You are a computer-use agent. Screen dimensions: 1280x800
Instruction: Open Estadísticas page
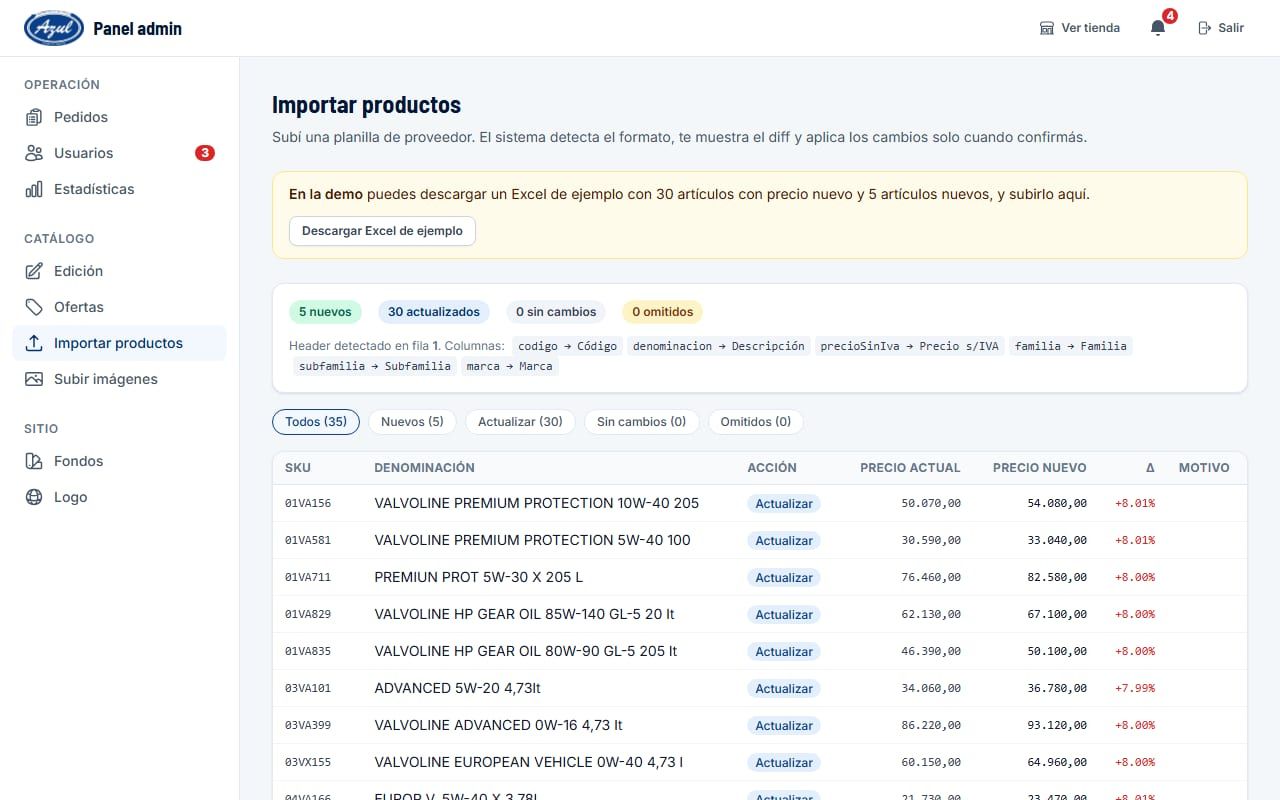(119, 189)
